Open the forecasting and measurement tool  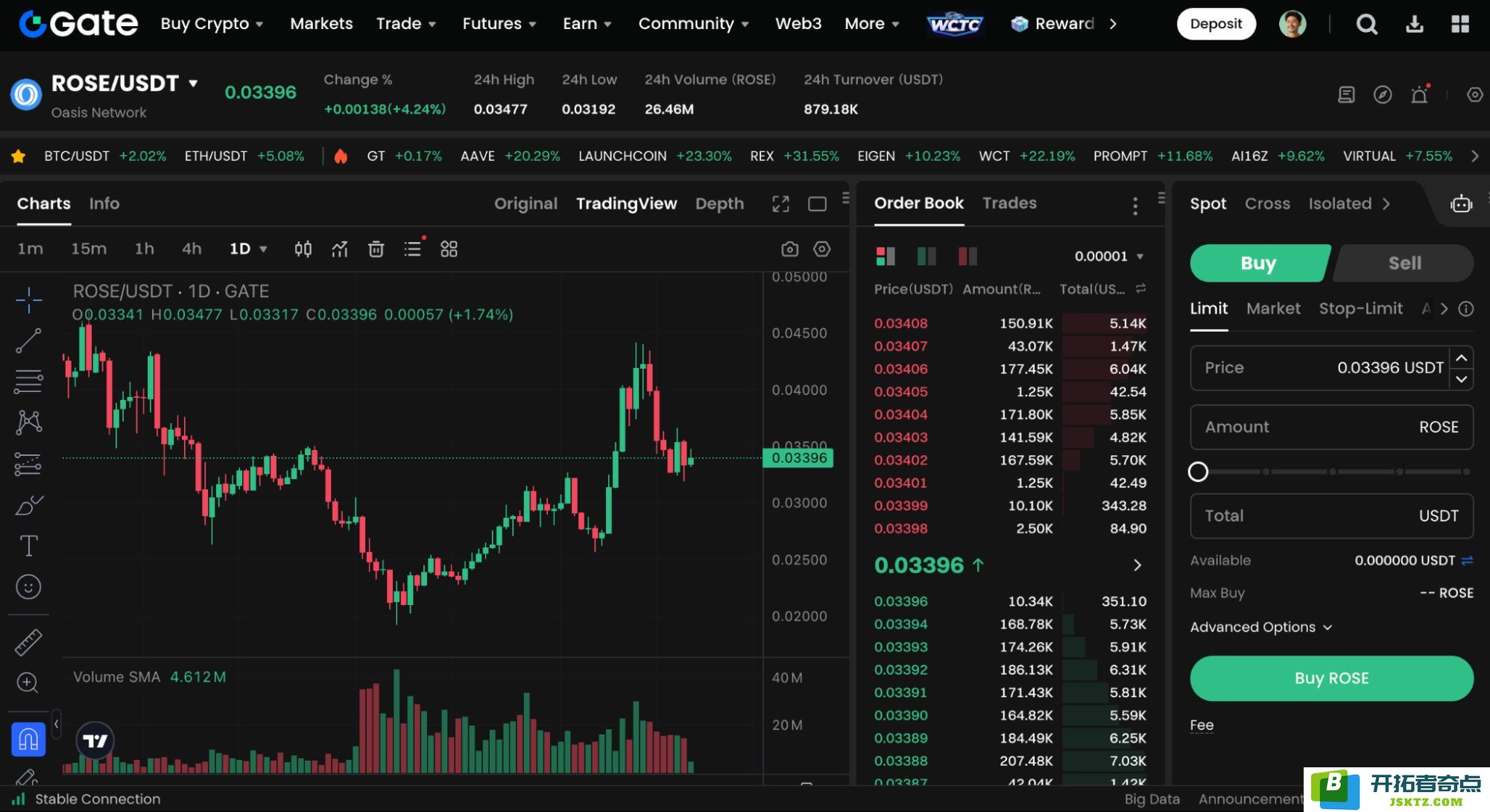[x=28, y=464]
